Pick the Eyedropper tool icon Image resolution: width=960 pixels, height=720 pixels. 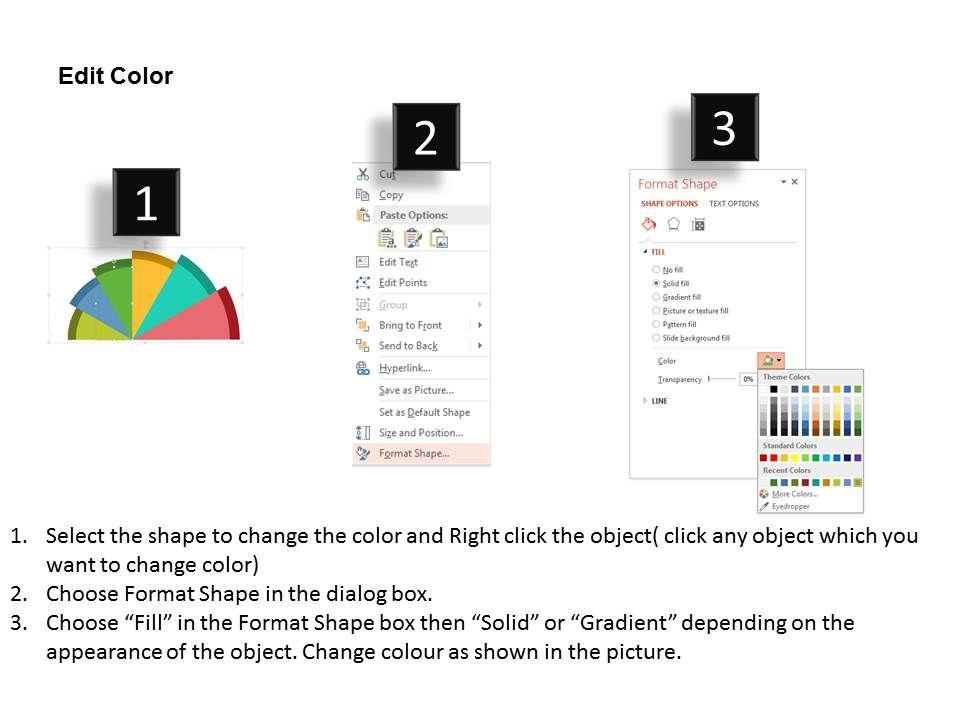coord(764,506)
